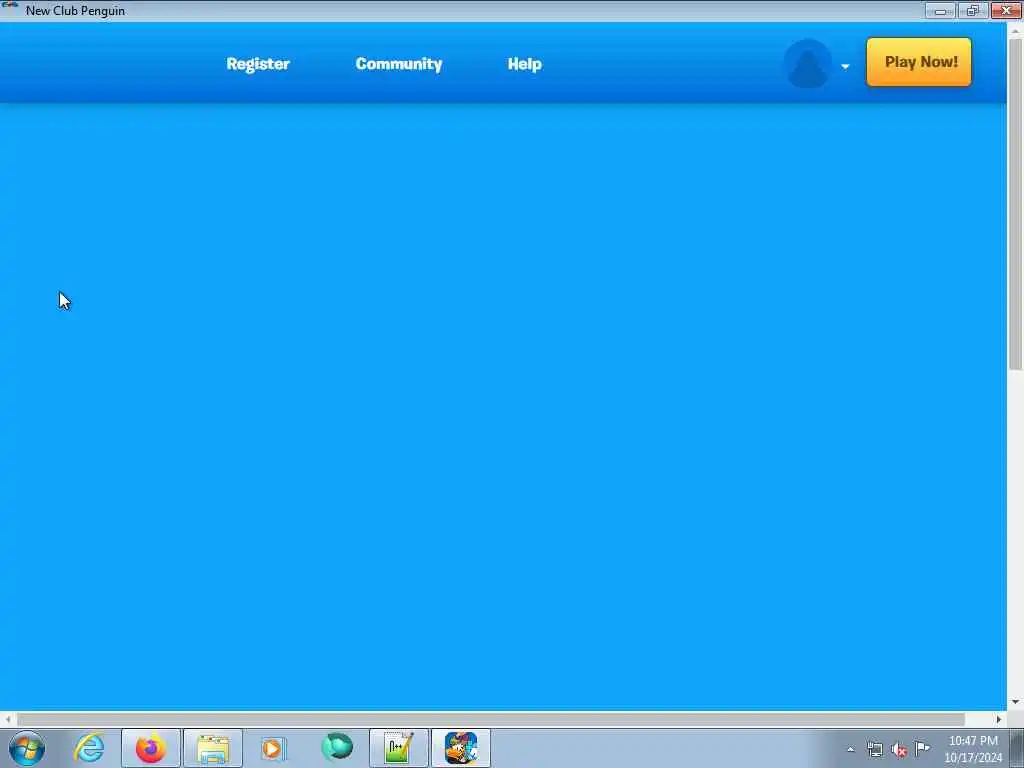
Task: Open Windows Explorer folder icon
Action: tap(213, 748)
